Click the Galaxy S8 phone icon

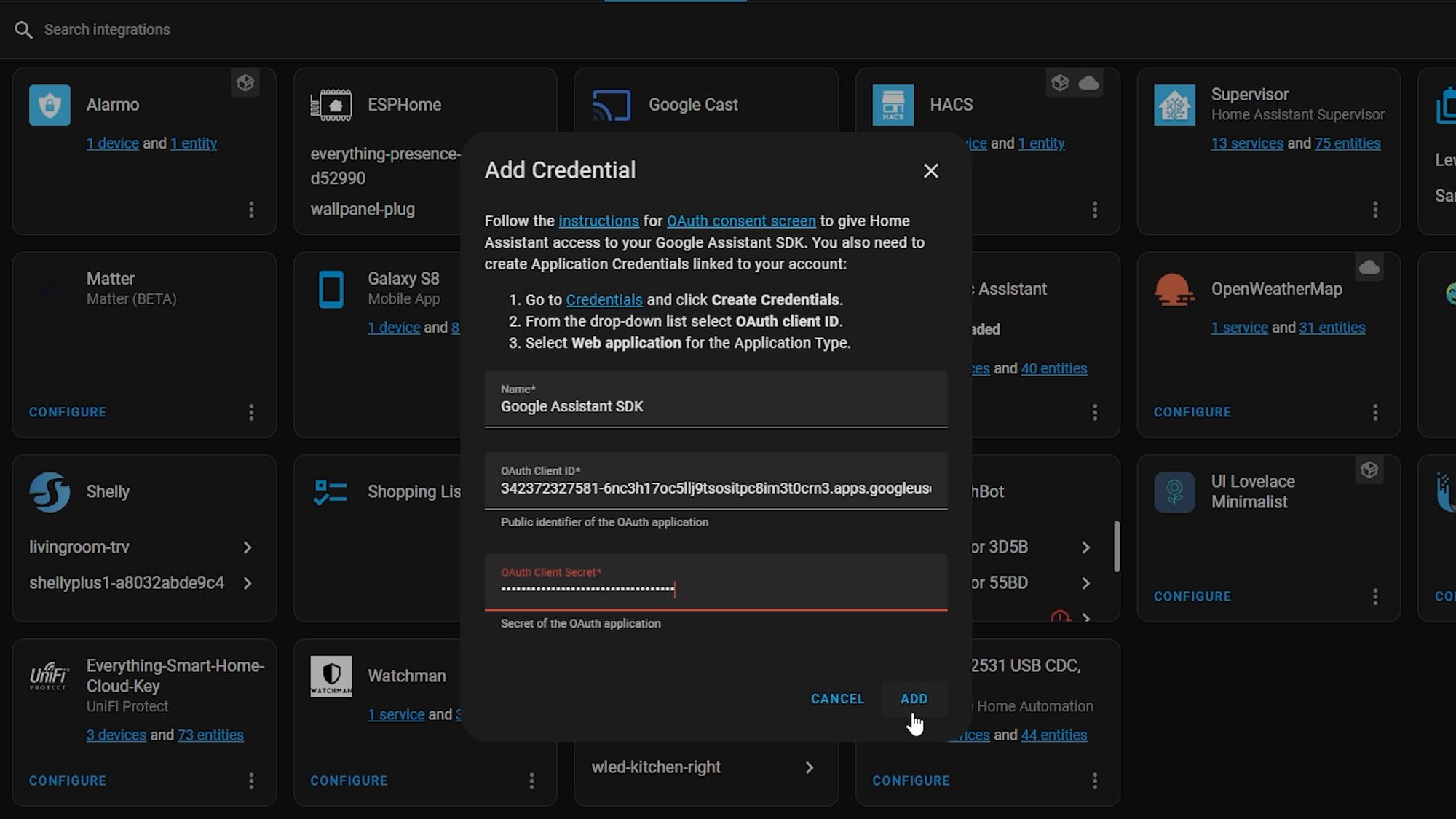[331, 289]
